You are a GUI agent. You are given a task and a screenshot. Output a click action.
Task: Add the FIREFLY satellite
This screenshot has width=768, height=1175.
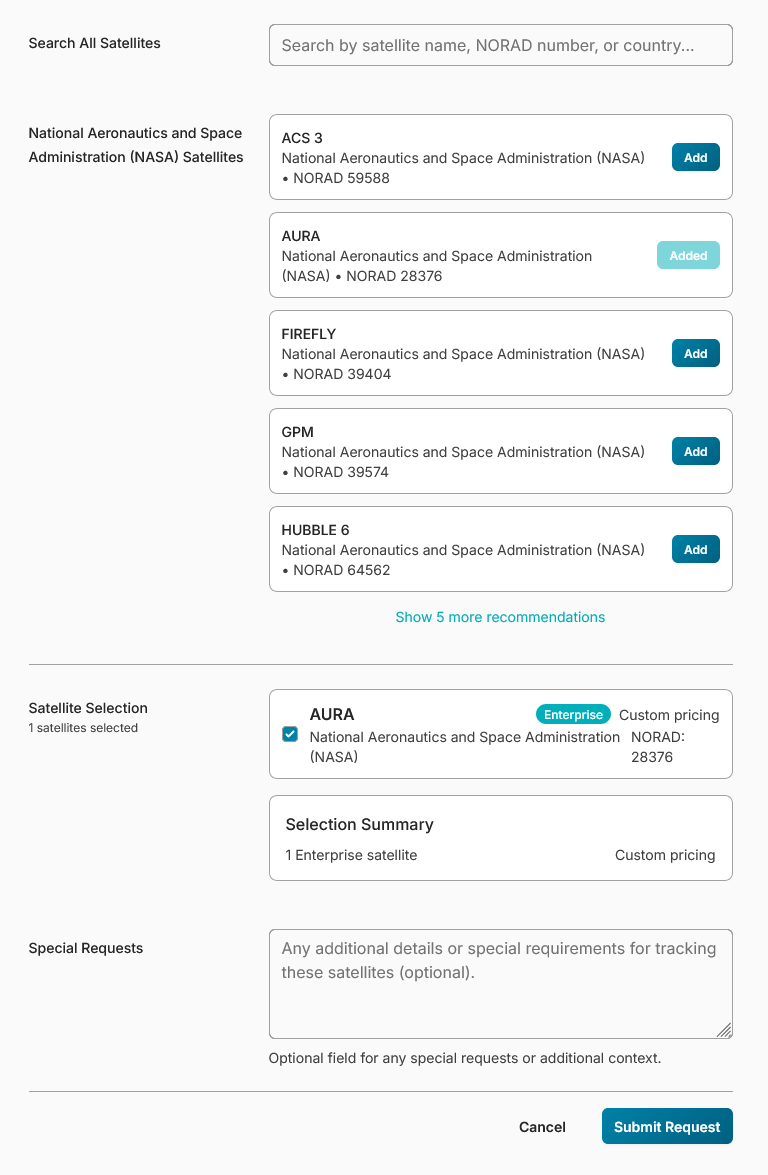coord(695,353)
